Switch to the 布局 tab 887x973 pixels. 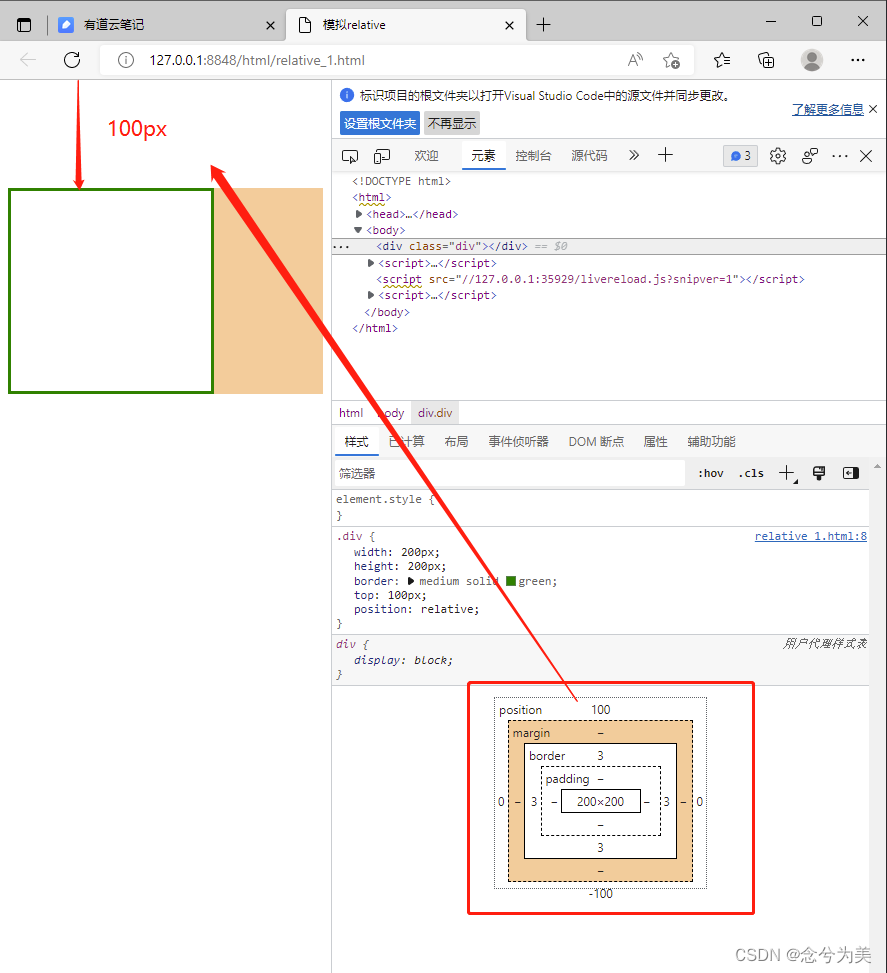tap(456, 442)
